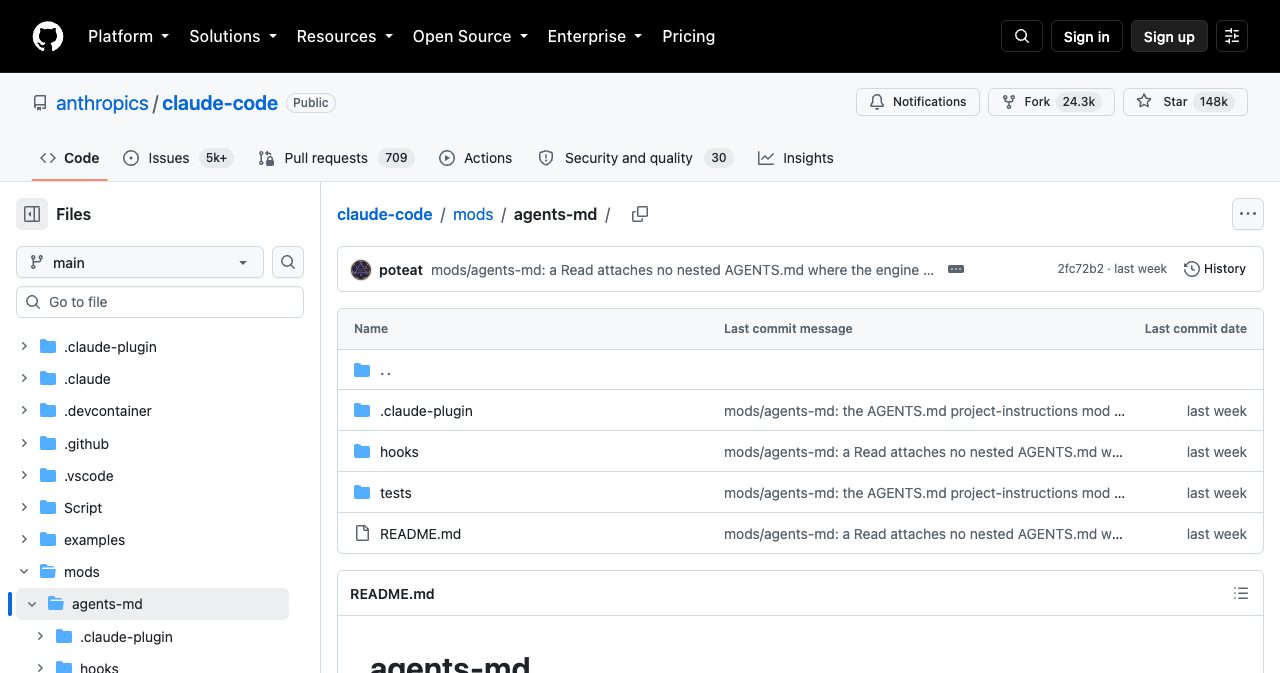Collapse the file tree side panel icon
This screenshot has height=673, width=1280.
(x=32, y=214)
